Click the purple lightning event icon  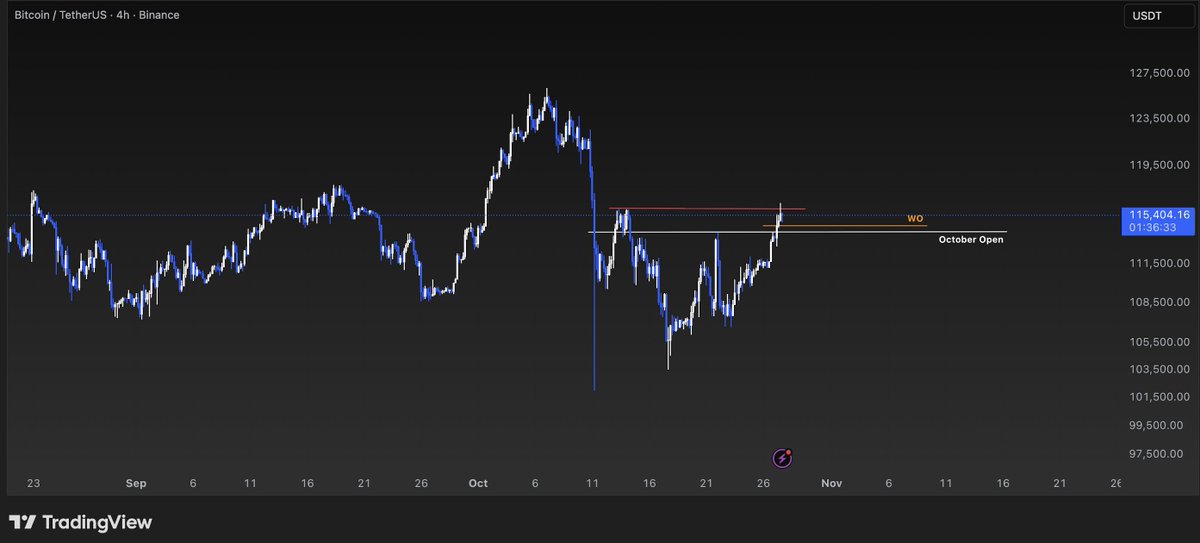782,458
